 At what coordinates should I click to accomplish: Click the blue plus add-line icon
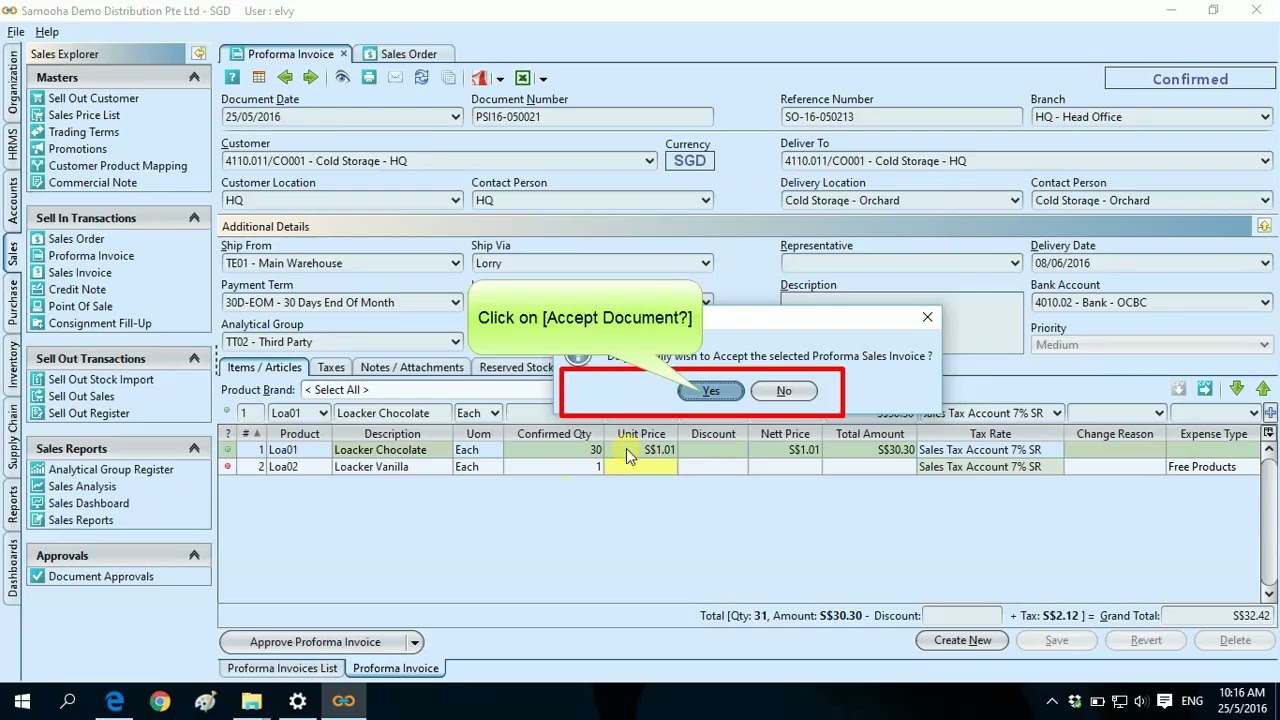pos(1270,413)
